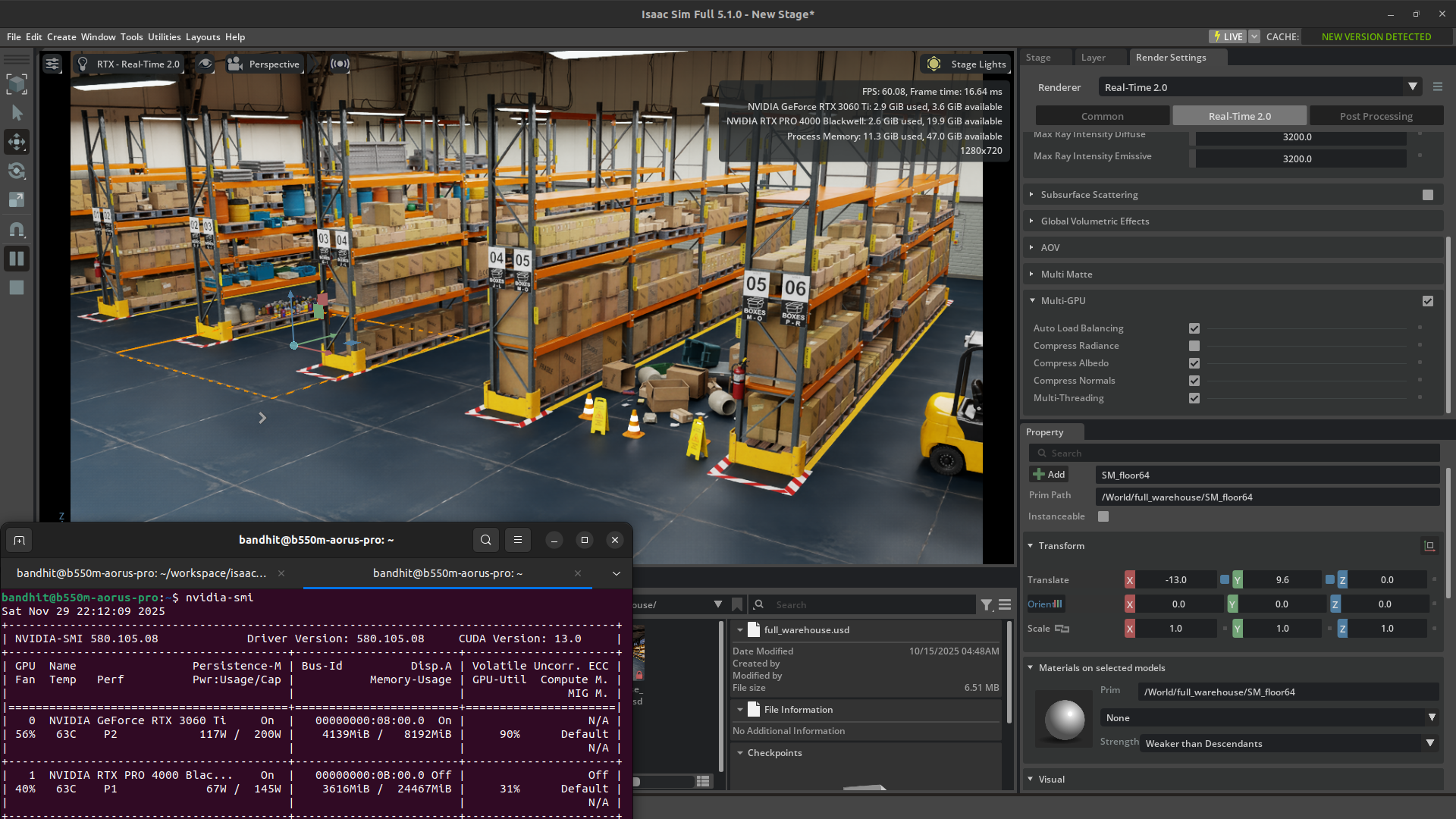This screenshot has width=1456, height=819.
Task: Expand the Subsurface Scattering section
Action: tap(1089, 195)
